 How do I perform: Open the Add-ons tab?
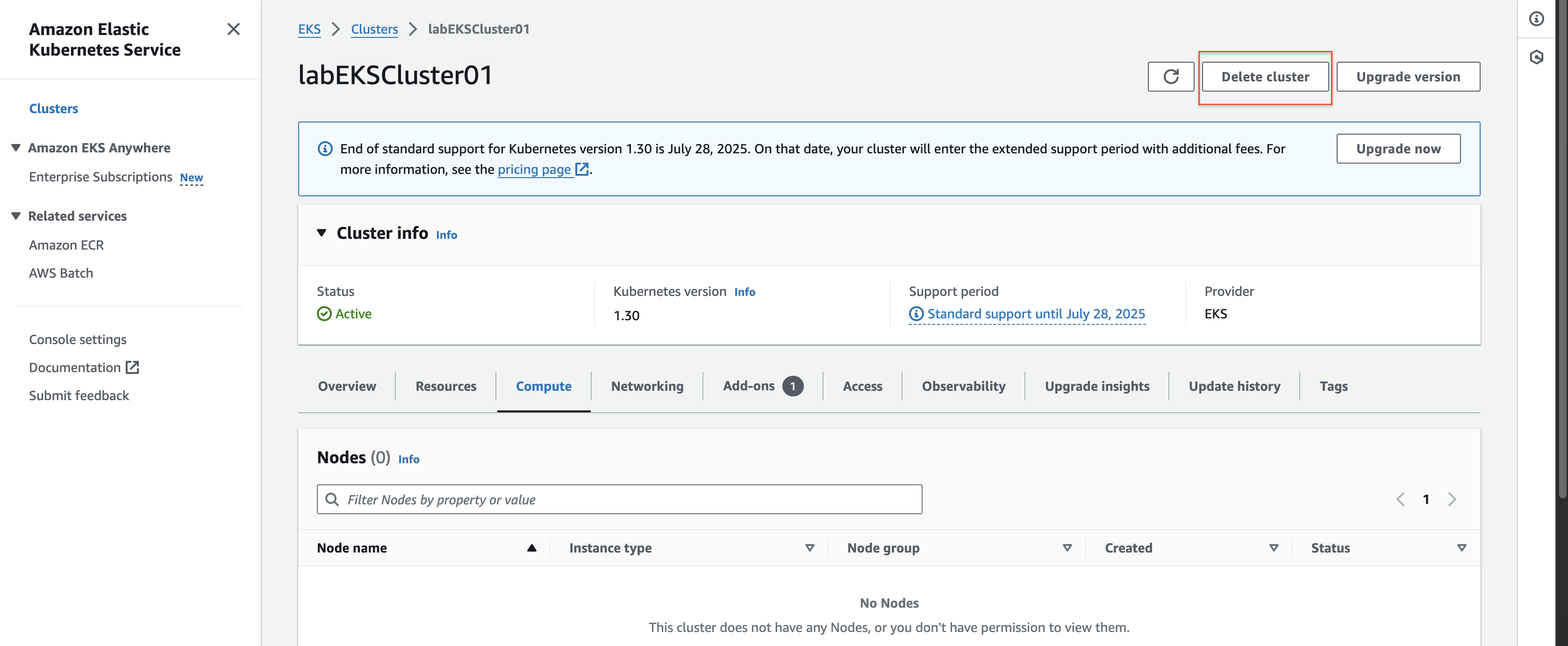[749, 386]
